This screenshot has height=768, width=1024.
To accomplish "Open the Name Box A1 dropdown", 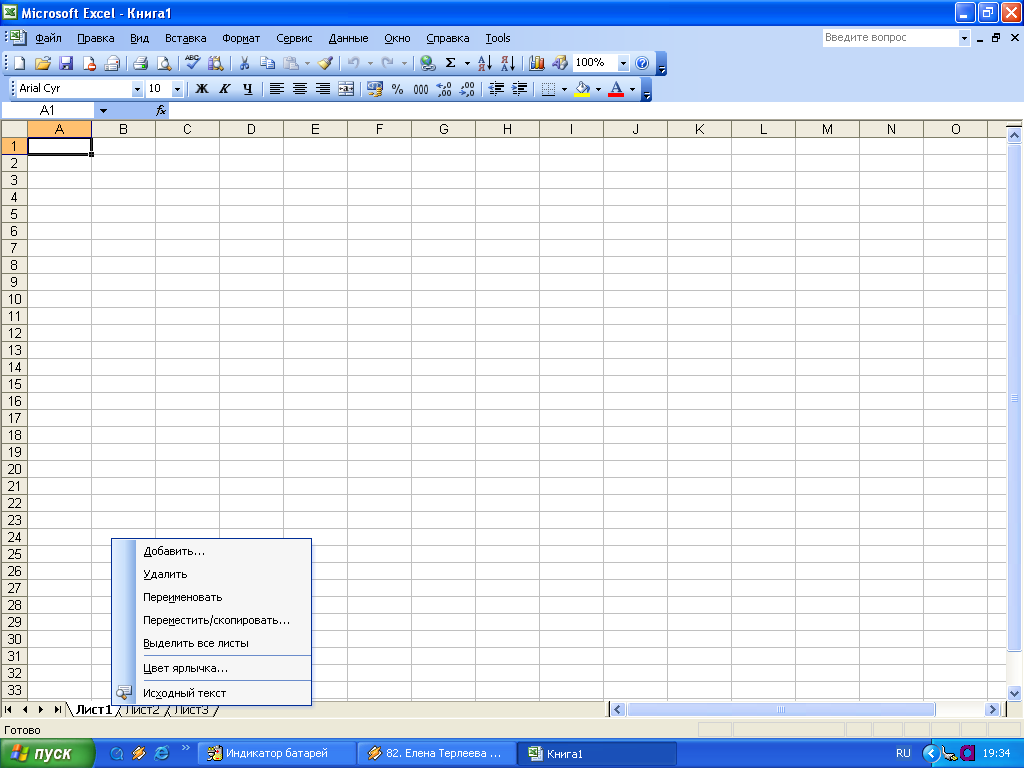I will (x=103, y=110).
